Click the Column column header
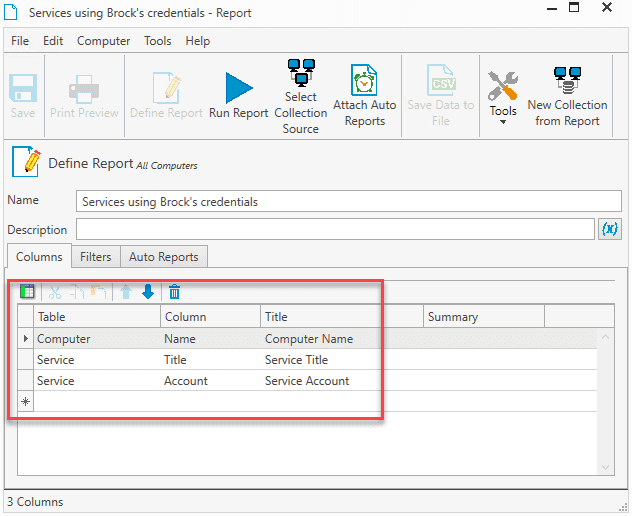Image resolution: width=632 pixels, height=516 pixels. click(x=210, y=316)
